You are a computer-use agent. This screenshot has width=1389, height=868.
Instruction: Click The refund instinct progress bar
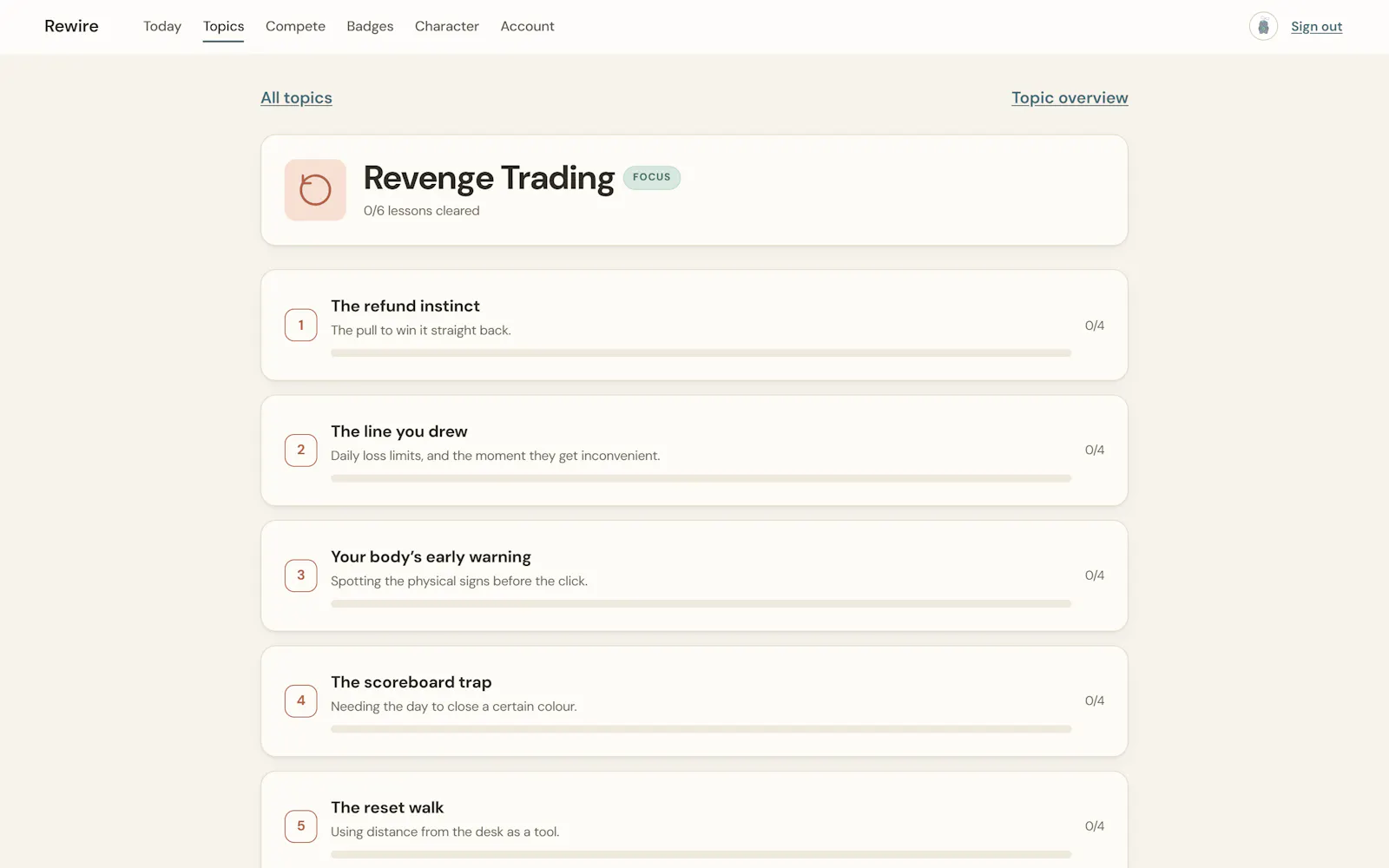tap(701, 353)
